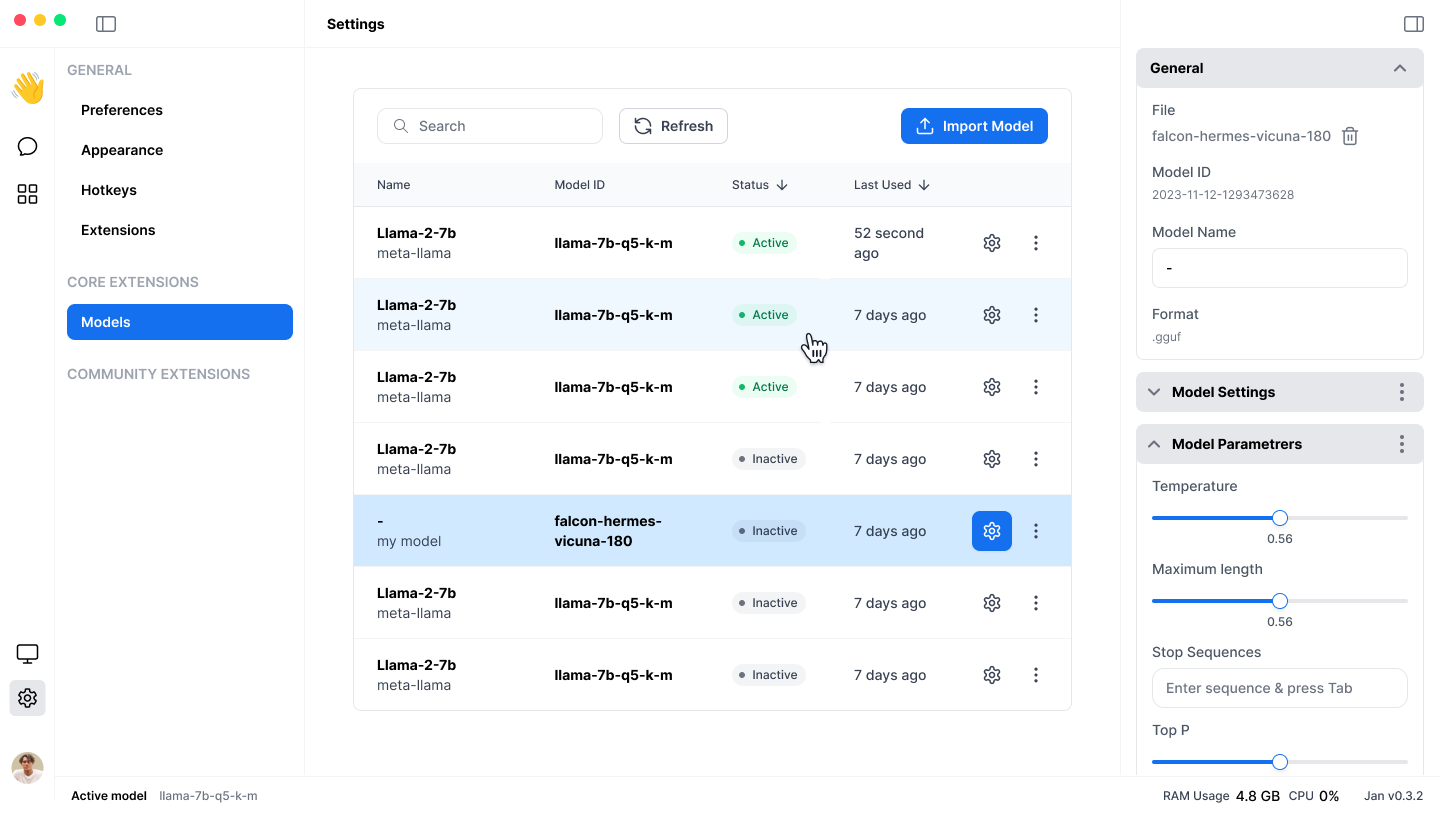Open the user avatar profile
The width and height of the screenshot is (1440, 816).
[28, 768]
